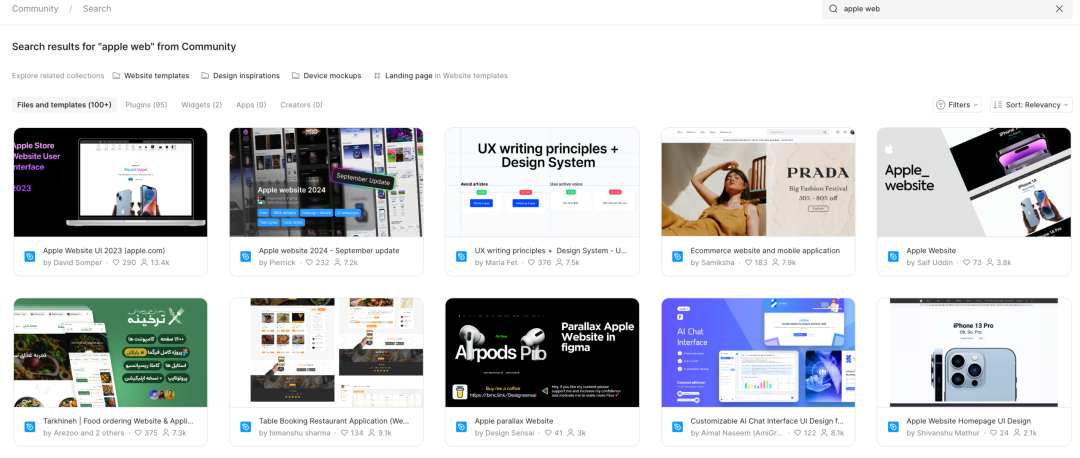Viewport: 1080px width, 458px height.
Task: Open Prada ecommerce website thumbnail
Action: (758, 182)
